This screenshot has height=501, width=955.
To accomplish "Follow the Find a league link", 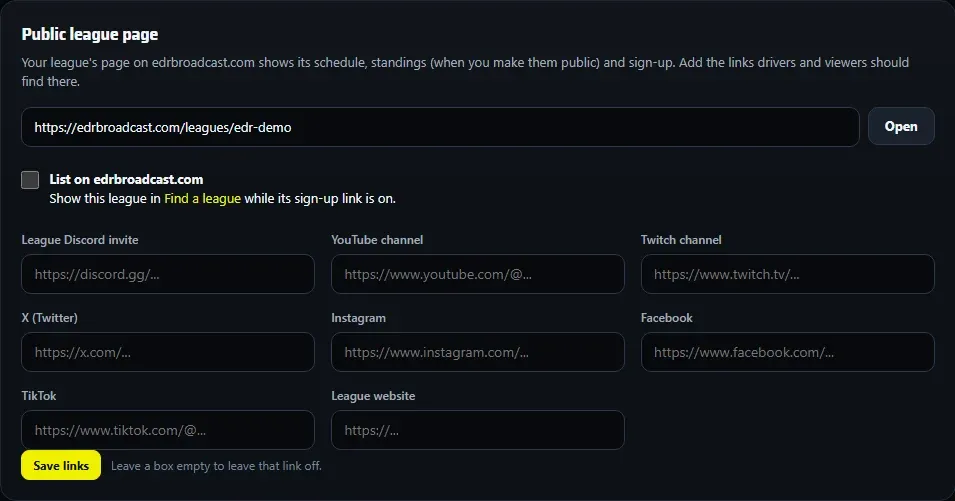I will 202,198.
